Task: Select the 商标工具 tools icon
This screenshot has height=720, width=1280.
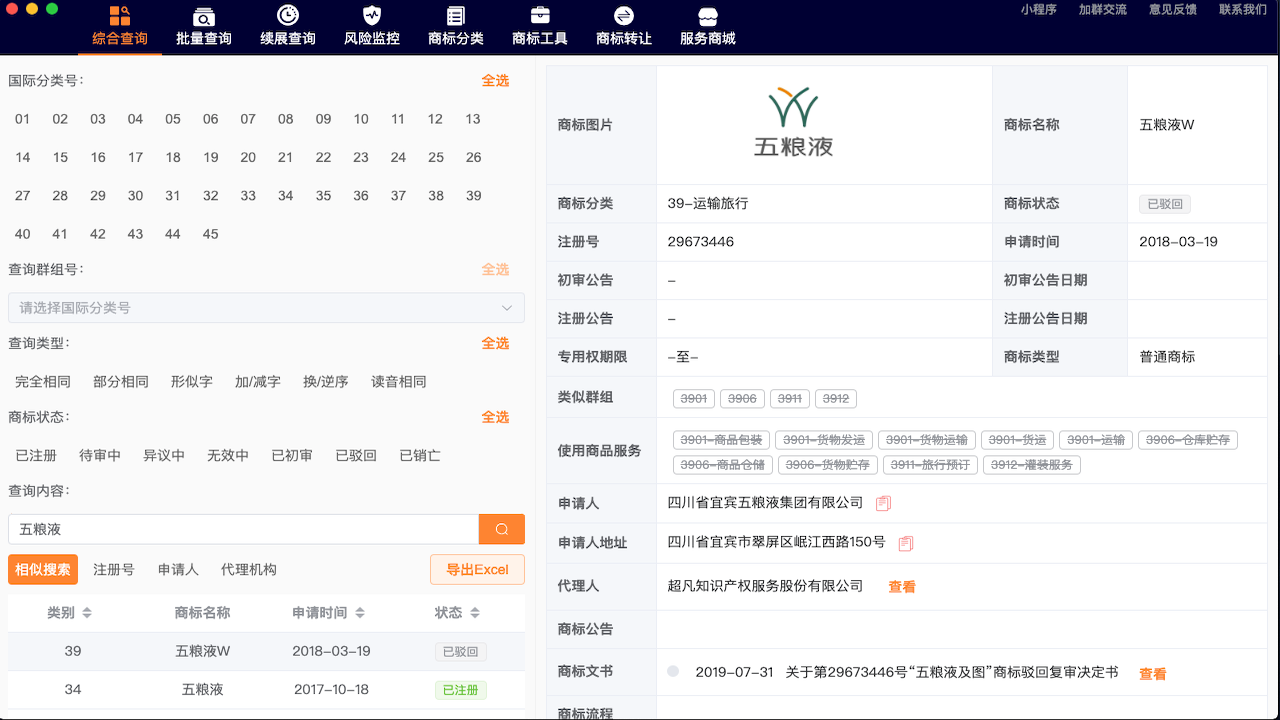Action: pyautogui.click(x=539, y=18)
